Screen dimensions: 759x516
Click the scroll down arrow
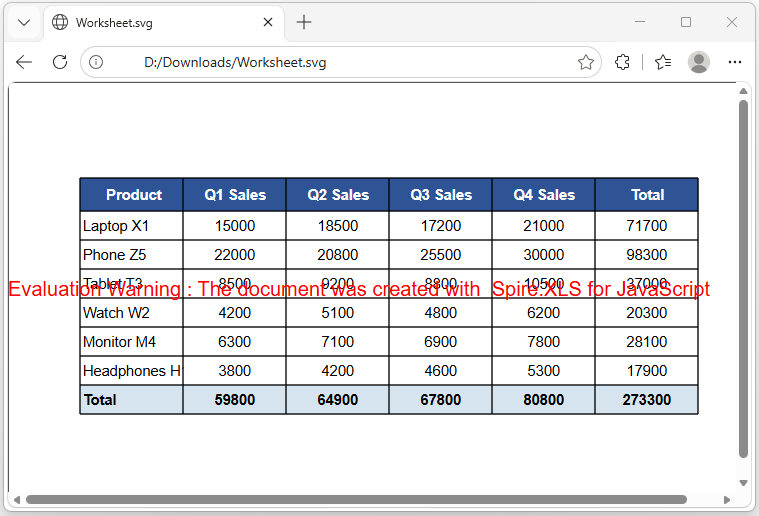coord(744,483)
